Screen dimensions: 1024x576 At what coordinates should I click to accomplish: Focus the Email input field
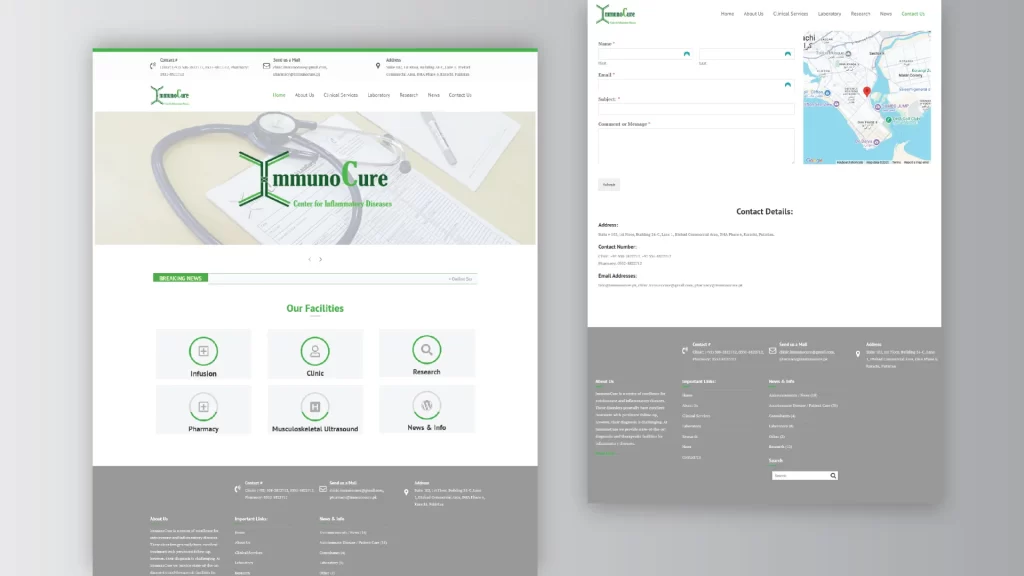click(x=690, y=85)
